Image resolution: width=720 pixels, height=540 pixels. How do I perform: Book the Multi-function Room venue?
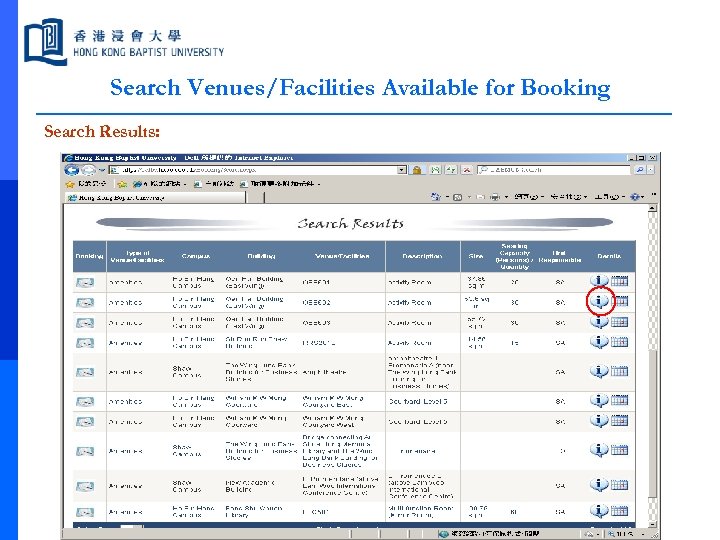(85, 512)
